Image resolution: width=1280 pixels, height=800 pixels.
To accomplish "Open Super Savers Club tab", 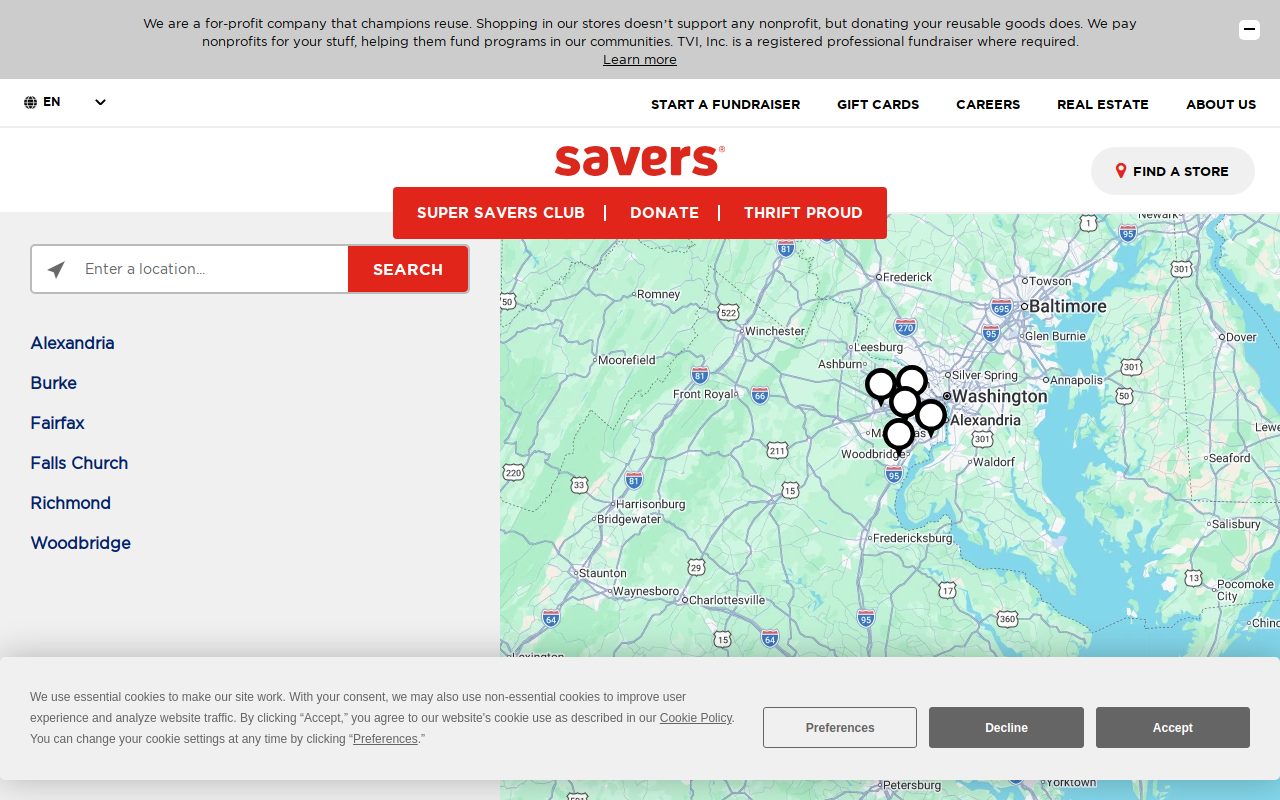I will point(500,213).
